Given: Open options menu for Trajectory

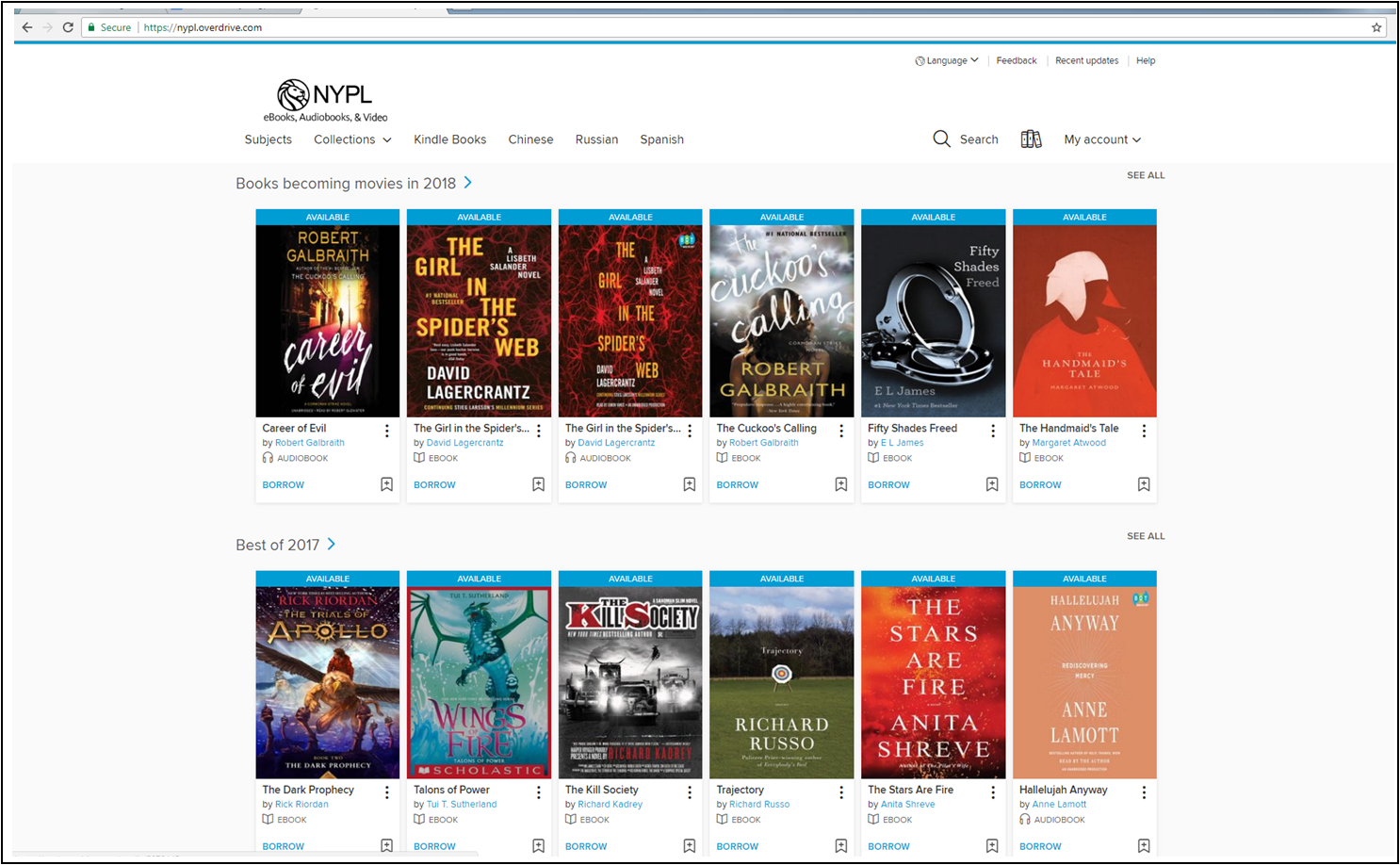Looking at the screenshot, I should coord(841,792).
